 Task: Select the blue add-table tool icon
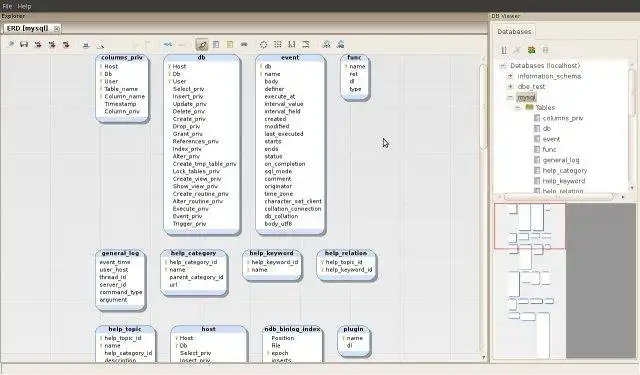pyautogui.click(x=216, y=44)
